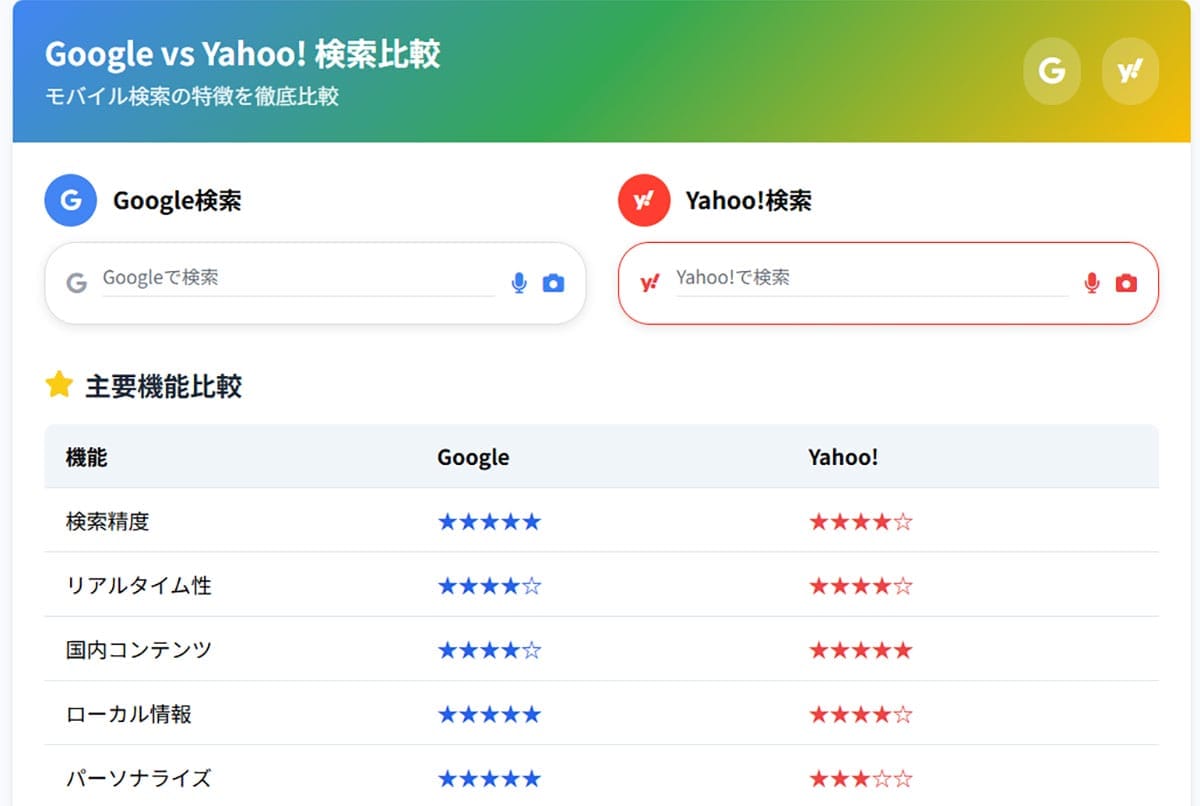Click Yahoo star rating for ローカル情報
1200x806 pixels.
[861, 714]
